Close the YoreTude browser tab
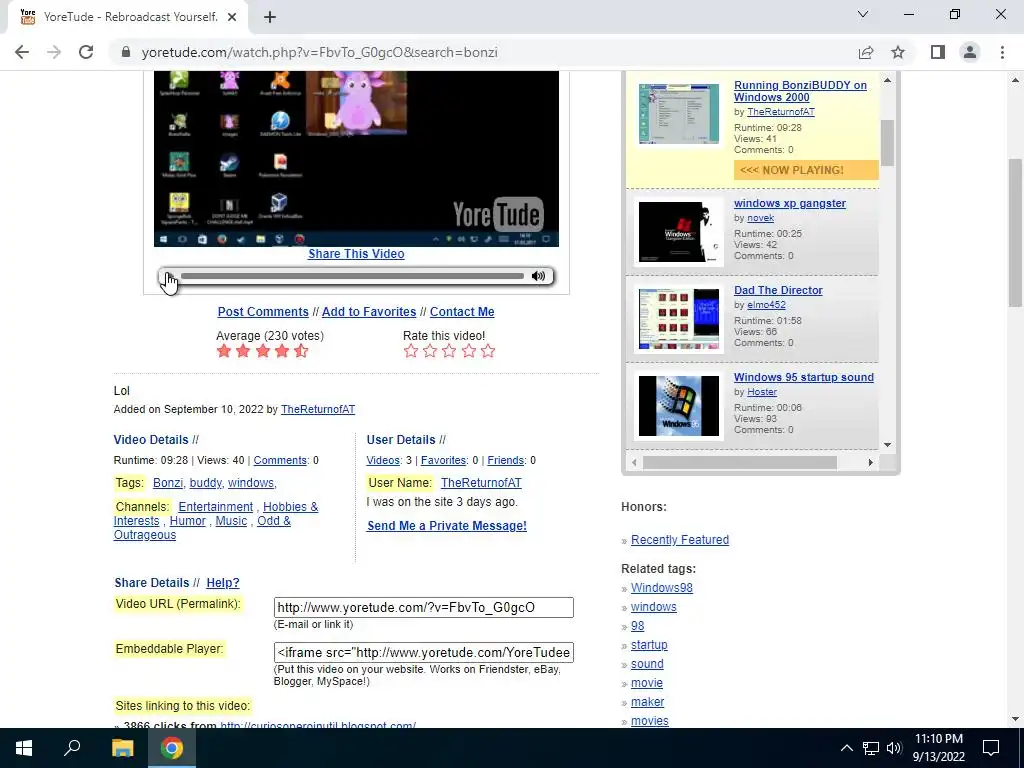Image resolution: width=1024 pixels, height=768 pixels. (232, 17)
